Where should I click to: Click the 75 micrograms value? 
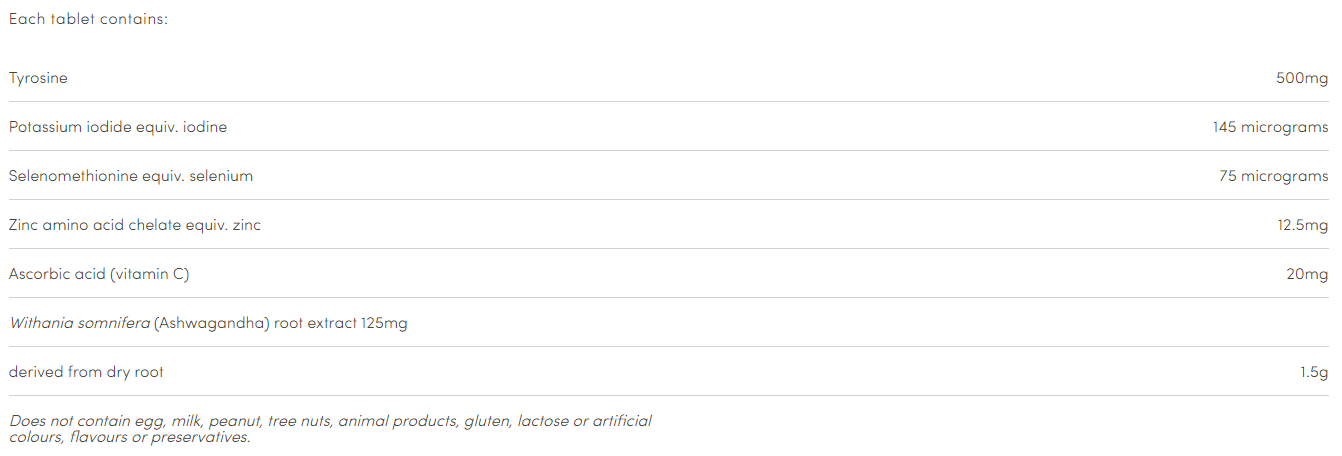click(1273, 176)
